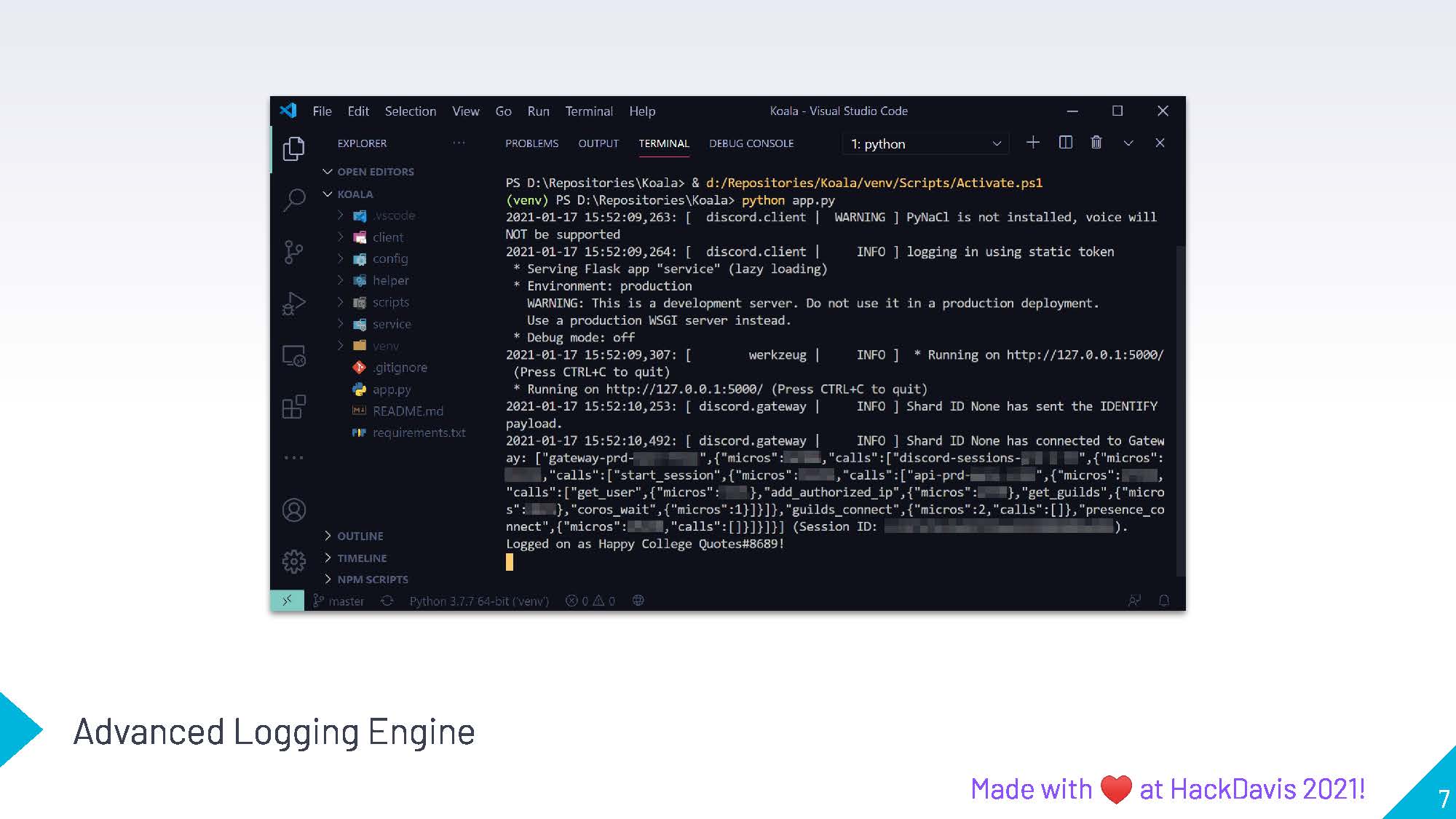Open the Terminal menu
Viewport: 1456px width, 819px height.
(x=588, y=111)
